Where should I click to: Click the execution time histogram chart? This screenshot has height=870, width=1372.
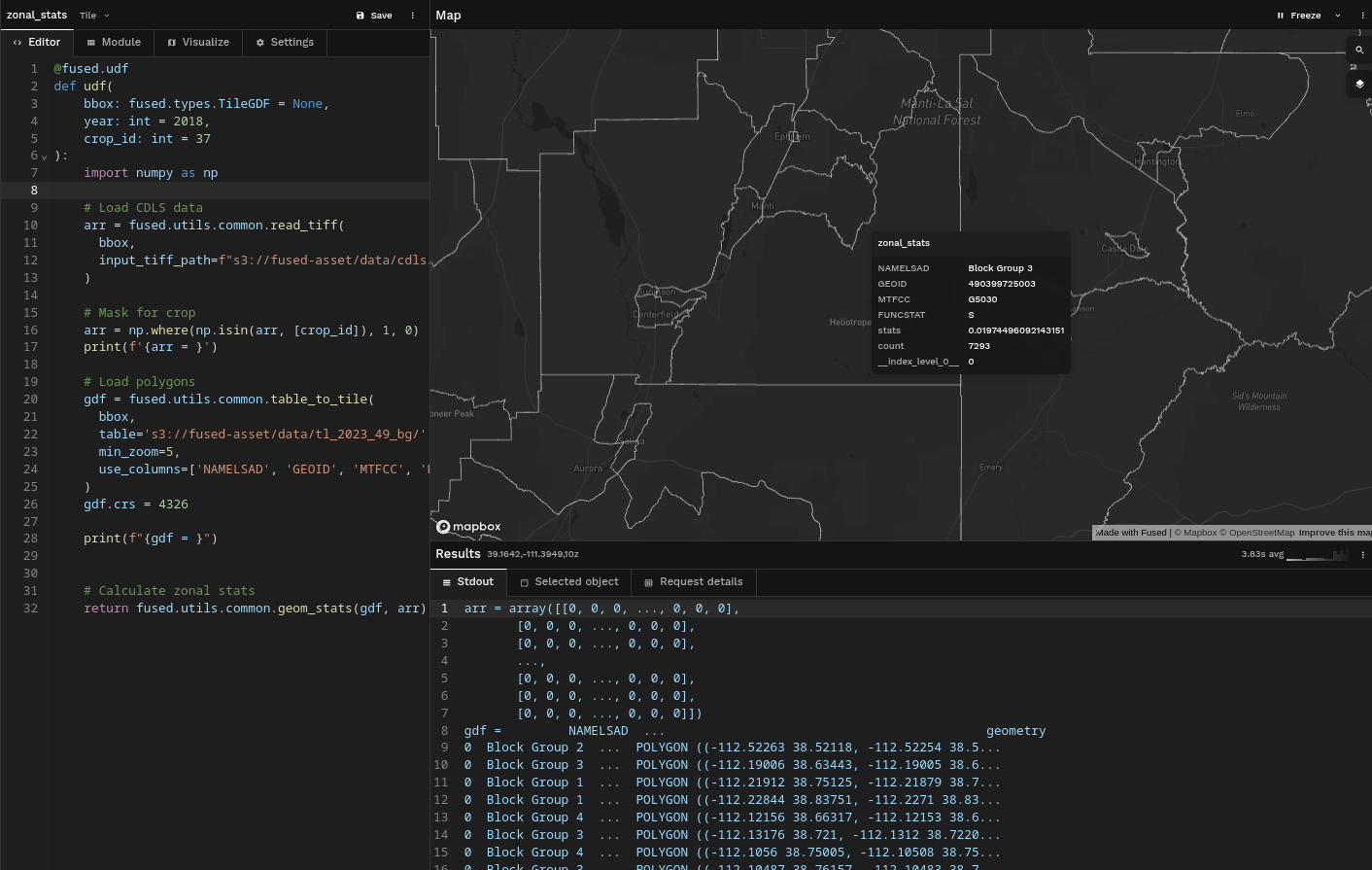click(1318, 554)
